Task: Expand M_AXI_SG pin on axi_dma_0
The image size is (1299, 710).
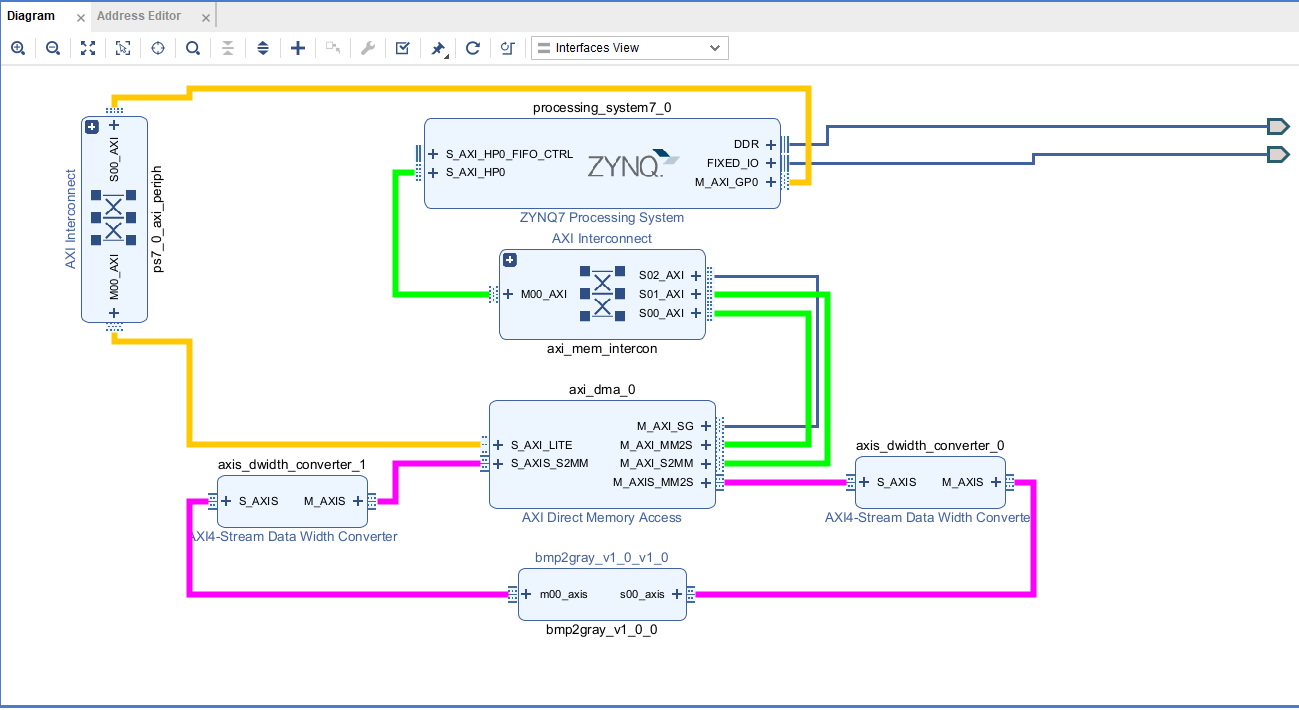Action: tap(706, 426)
